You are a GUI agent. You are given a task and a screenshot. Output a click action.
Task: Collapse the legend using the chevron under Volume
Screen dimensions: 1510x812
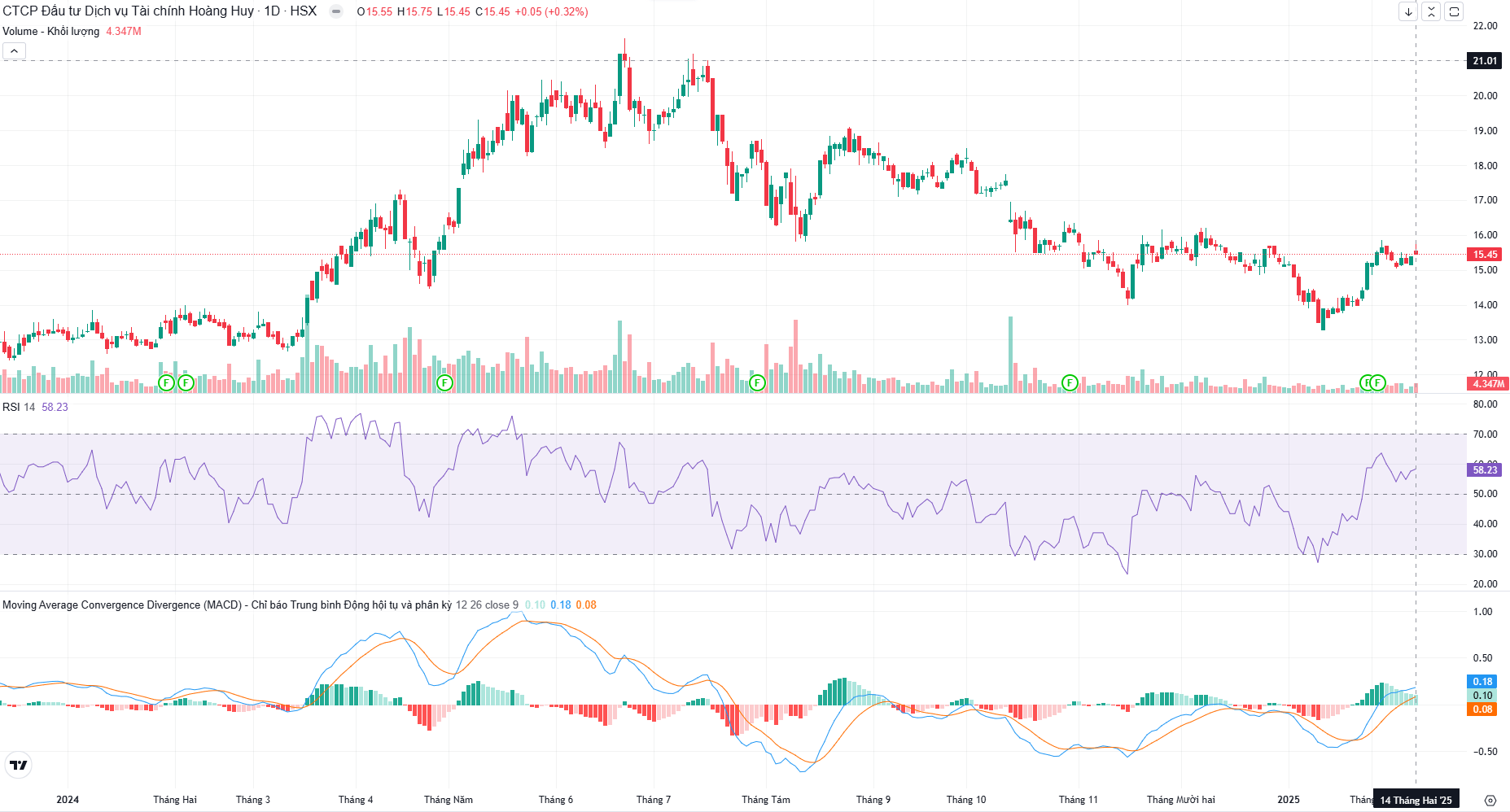(14, 51)
